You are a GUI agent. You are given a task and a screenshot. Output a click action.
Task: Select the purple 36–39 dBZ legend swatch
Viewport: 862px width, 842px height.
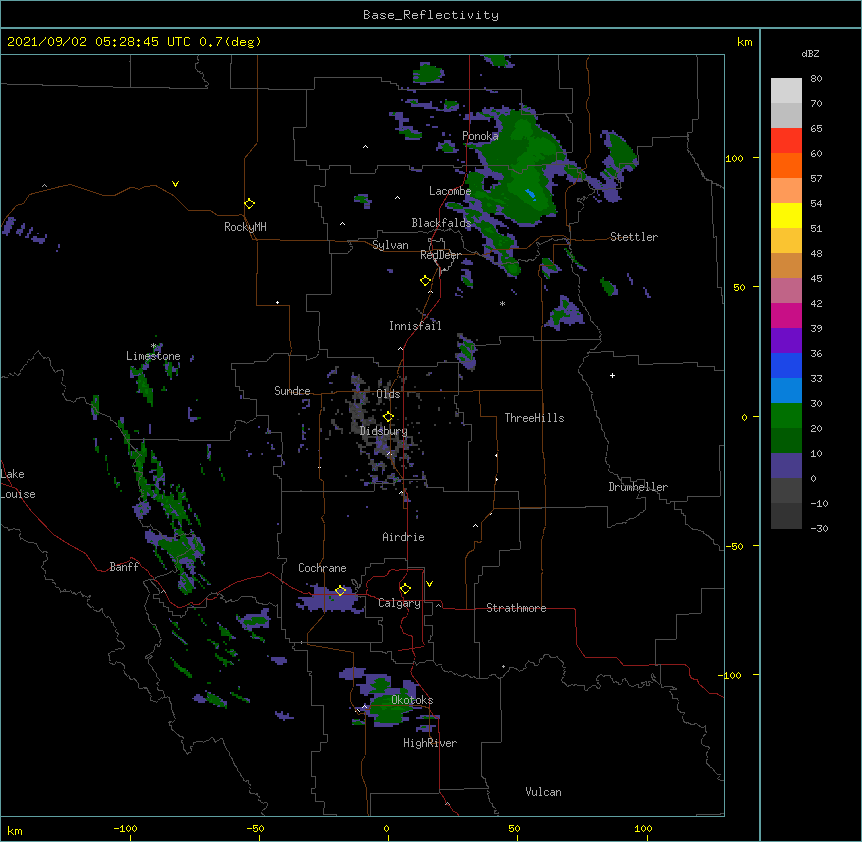pyautogui.click(x=786, y=340)
